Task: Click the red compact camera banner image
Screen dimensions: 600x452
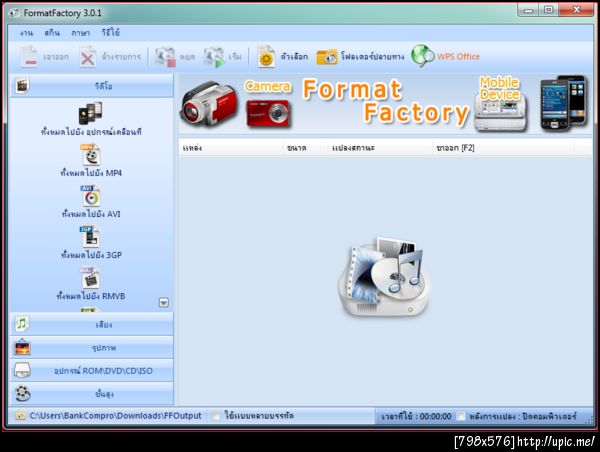Action: [x=267, y=113]
